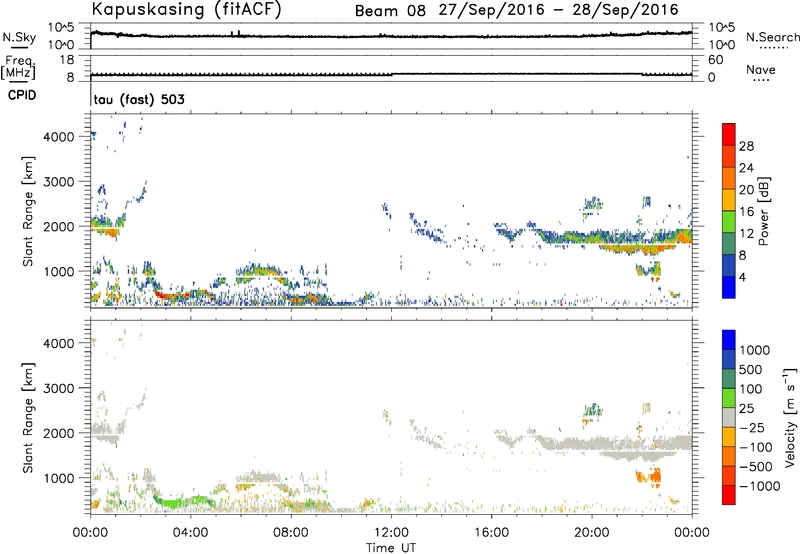The width and height of the screenshot is (800, 554).
Task: Click the '-1000' label on velocity color bar
Action: tap(759, 486)
